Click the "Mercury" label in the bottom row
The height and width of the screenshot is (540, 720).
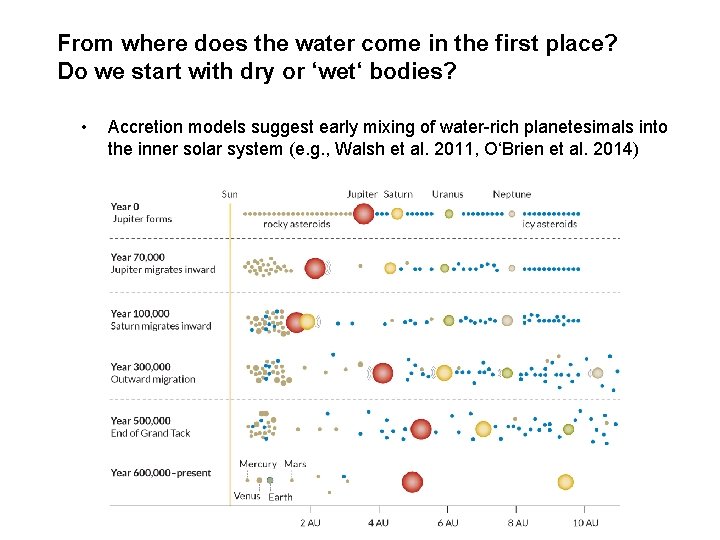click(258, 464)
